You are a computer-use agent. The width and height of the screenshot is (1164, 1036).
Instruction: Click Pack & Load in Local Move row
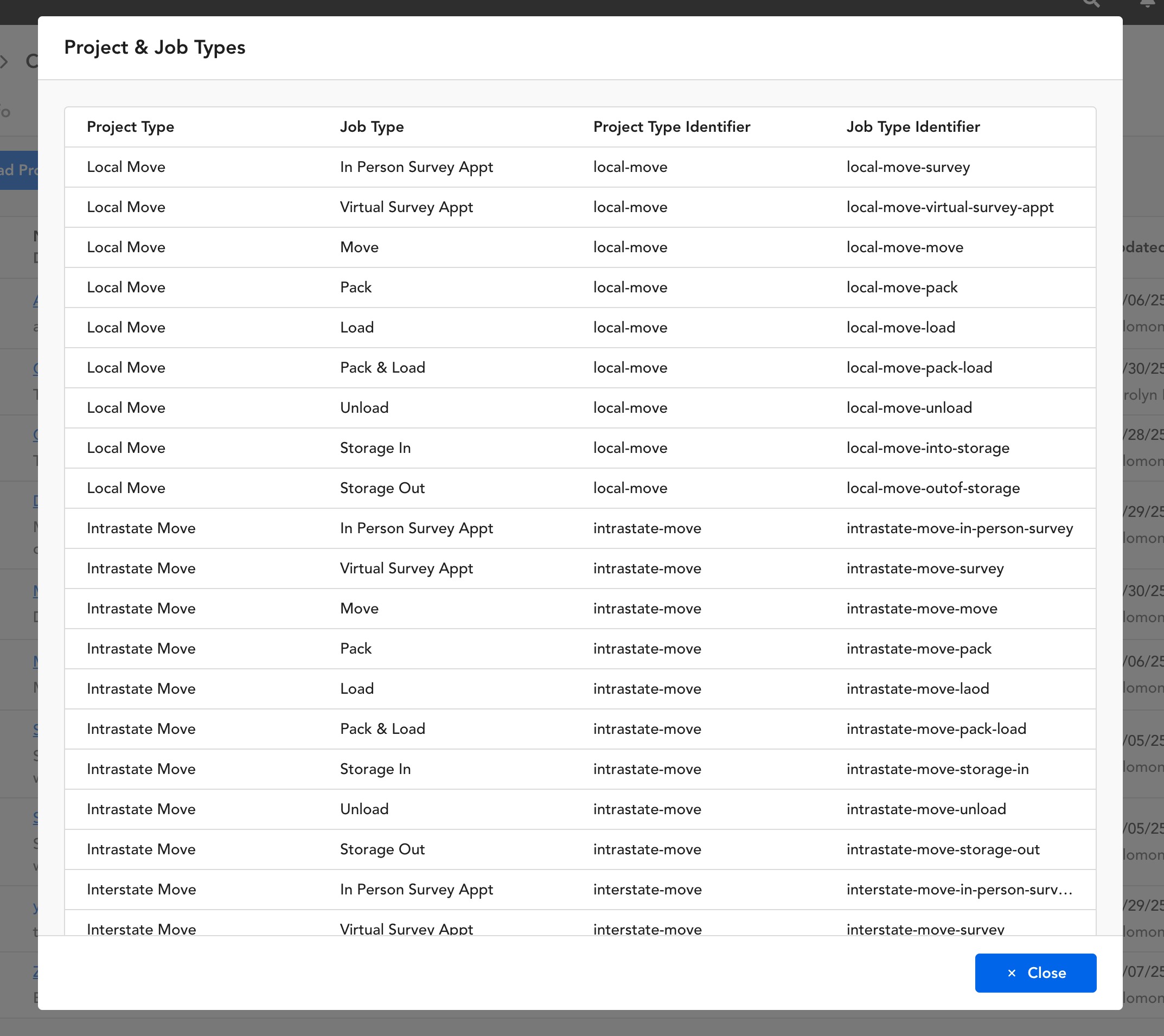point(382,368)
